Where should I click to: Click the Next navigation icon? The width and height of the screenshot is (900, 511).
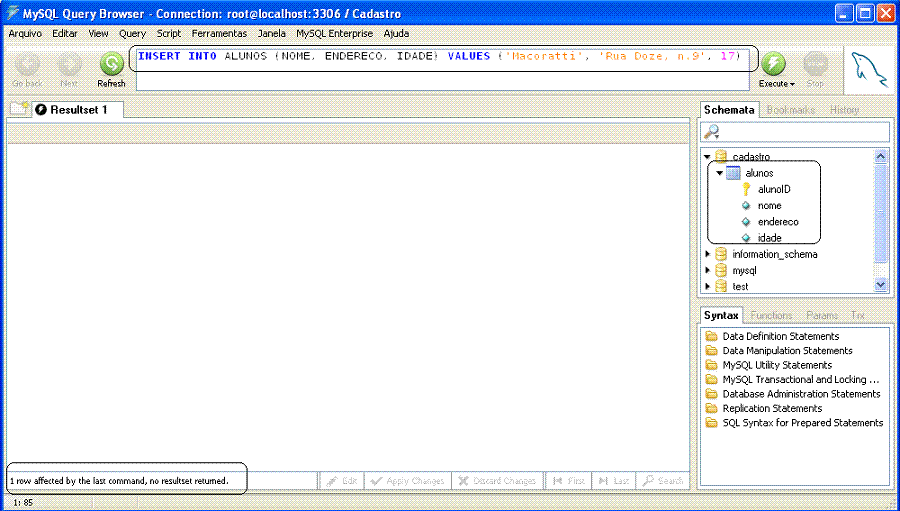pyautogui.click(x=69, y=64)
